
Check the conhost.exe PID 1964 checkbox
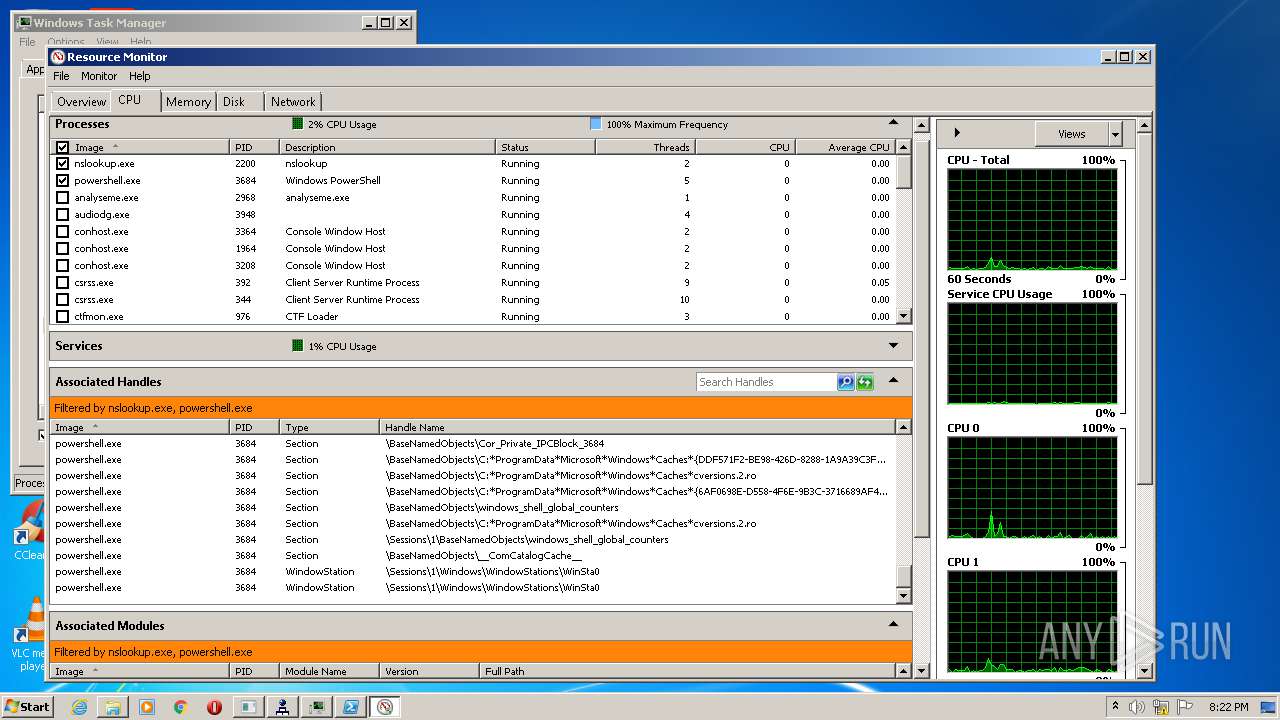click(63, 248)
